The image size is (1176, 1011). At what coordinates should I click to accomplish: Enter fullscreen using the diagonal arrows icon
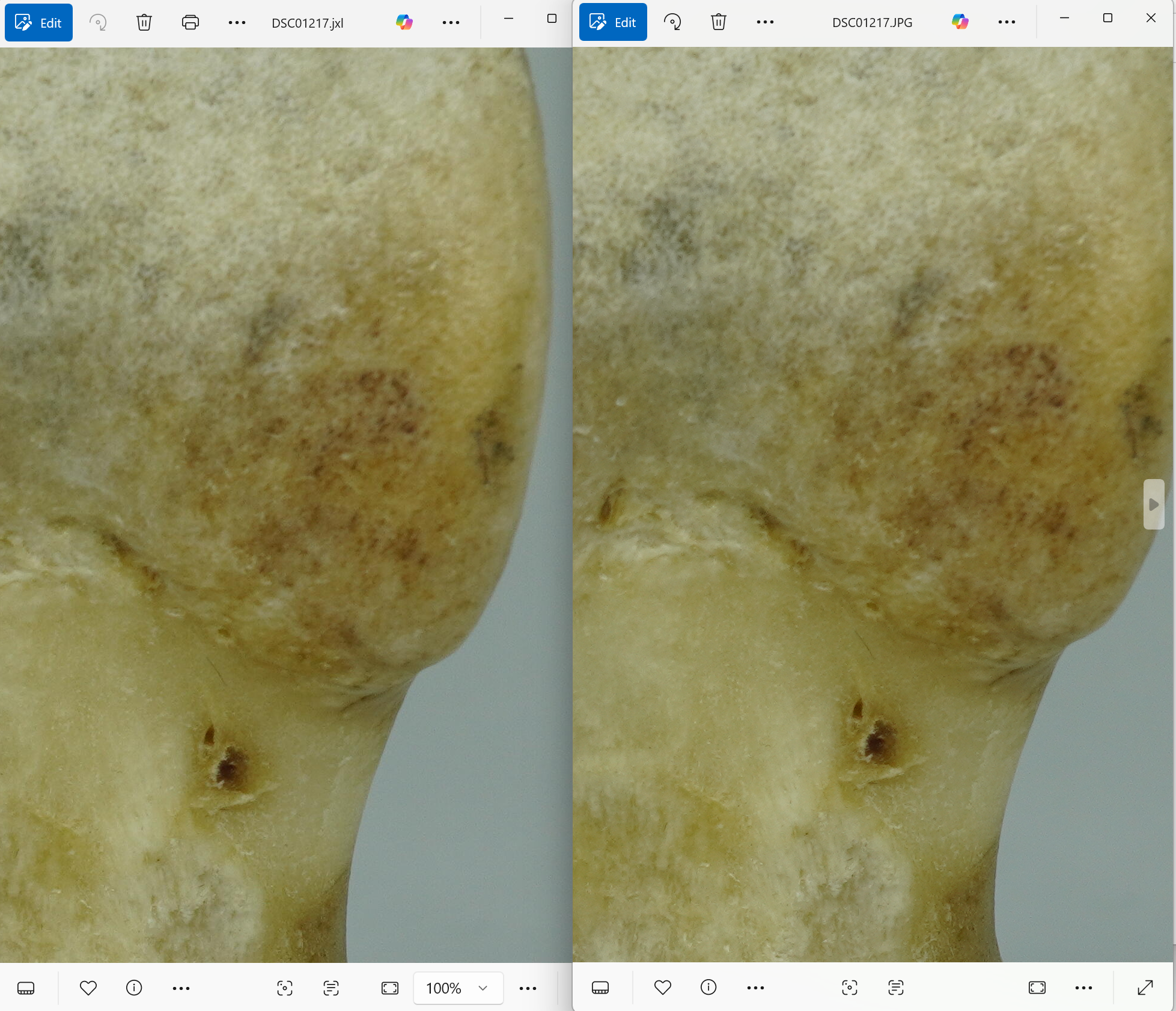[x=1145, y=988]
